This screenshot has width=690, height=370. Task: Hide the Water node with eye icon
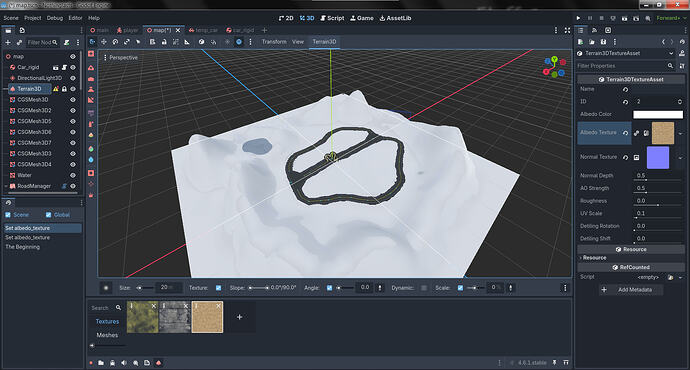tap(73, 175)
